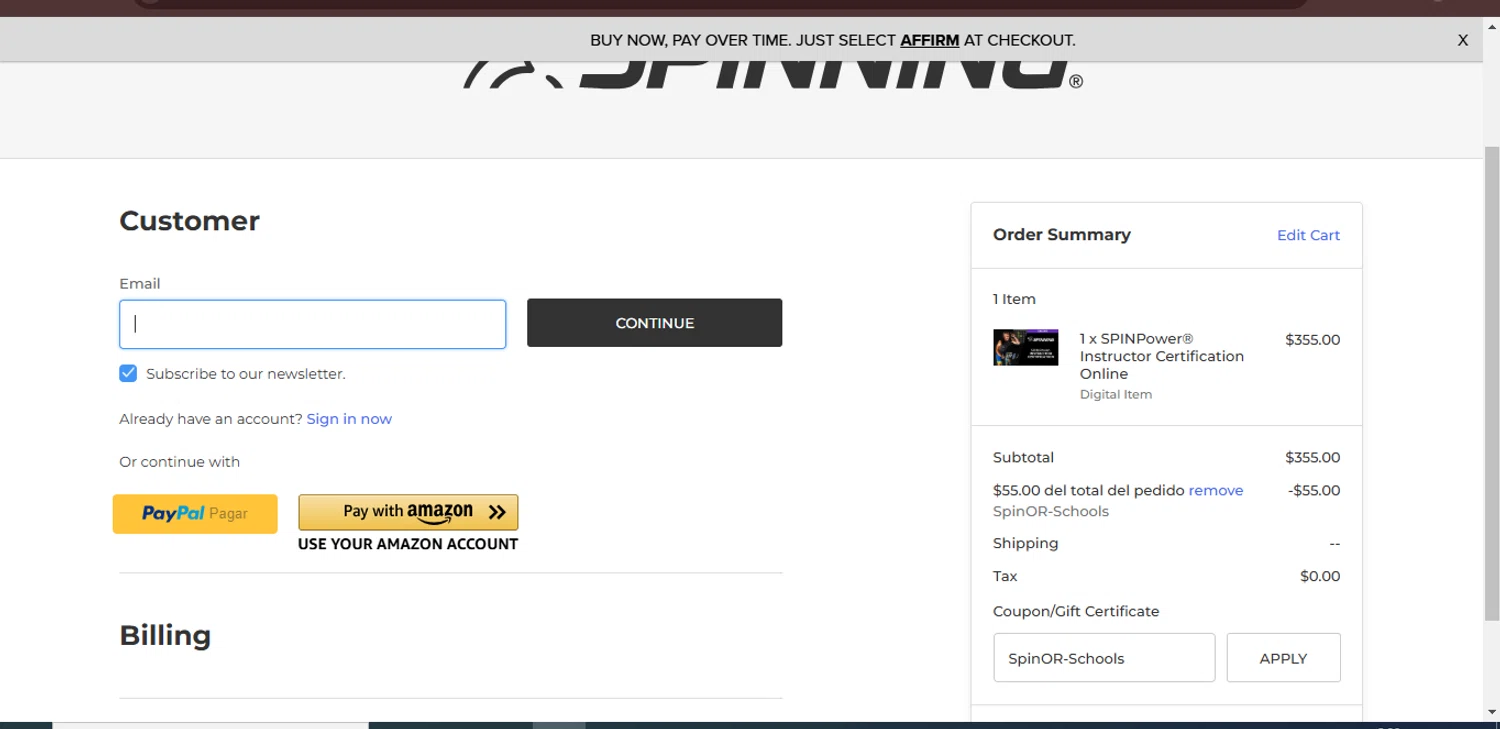Click the USE YOUR AMAZON ACCOUNT text
Image resolution: width=1500 pixels, height=729 pixels.
(408, 544)
